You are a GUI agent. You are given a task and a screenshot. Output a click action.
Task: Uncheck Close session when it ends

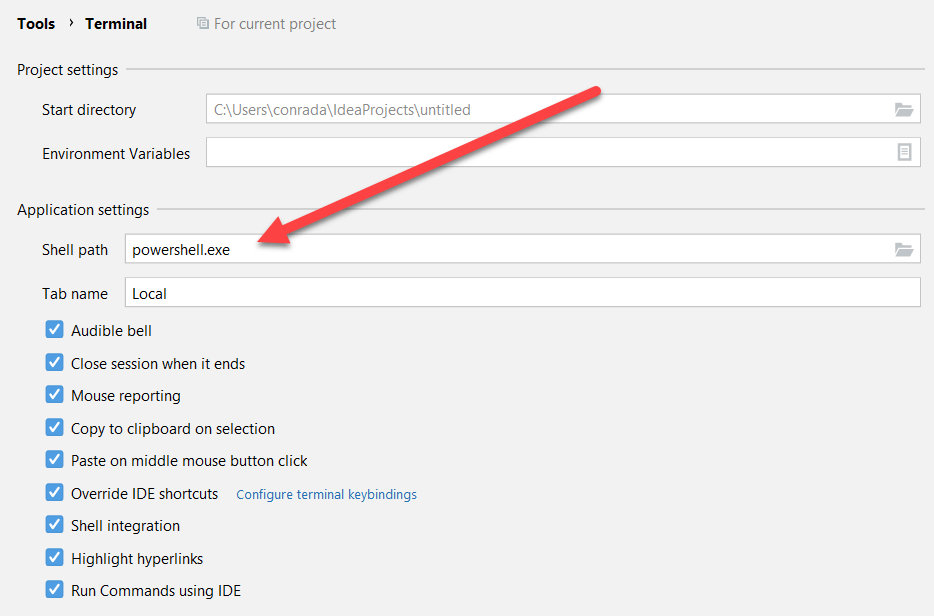click(55, 363)
